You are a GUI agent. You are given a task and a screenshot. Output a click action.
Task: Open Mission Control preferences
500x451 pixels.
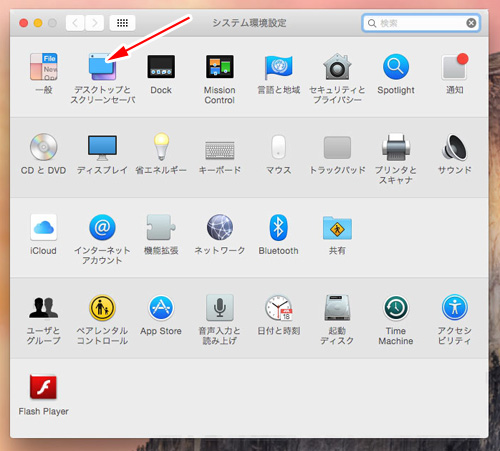[220, 67]
